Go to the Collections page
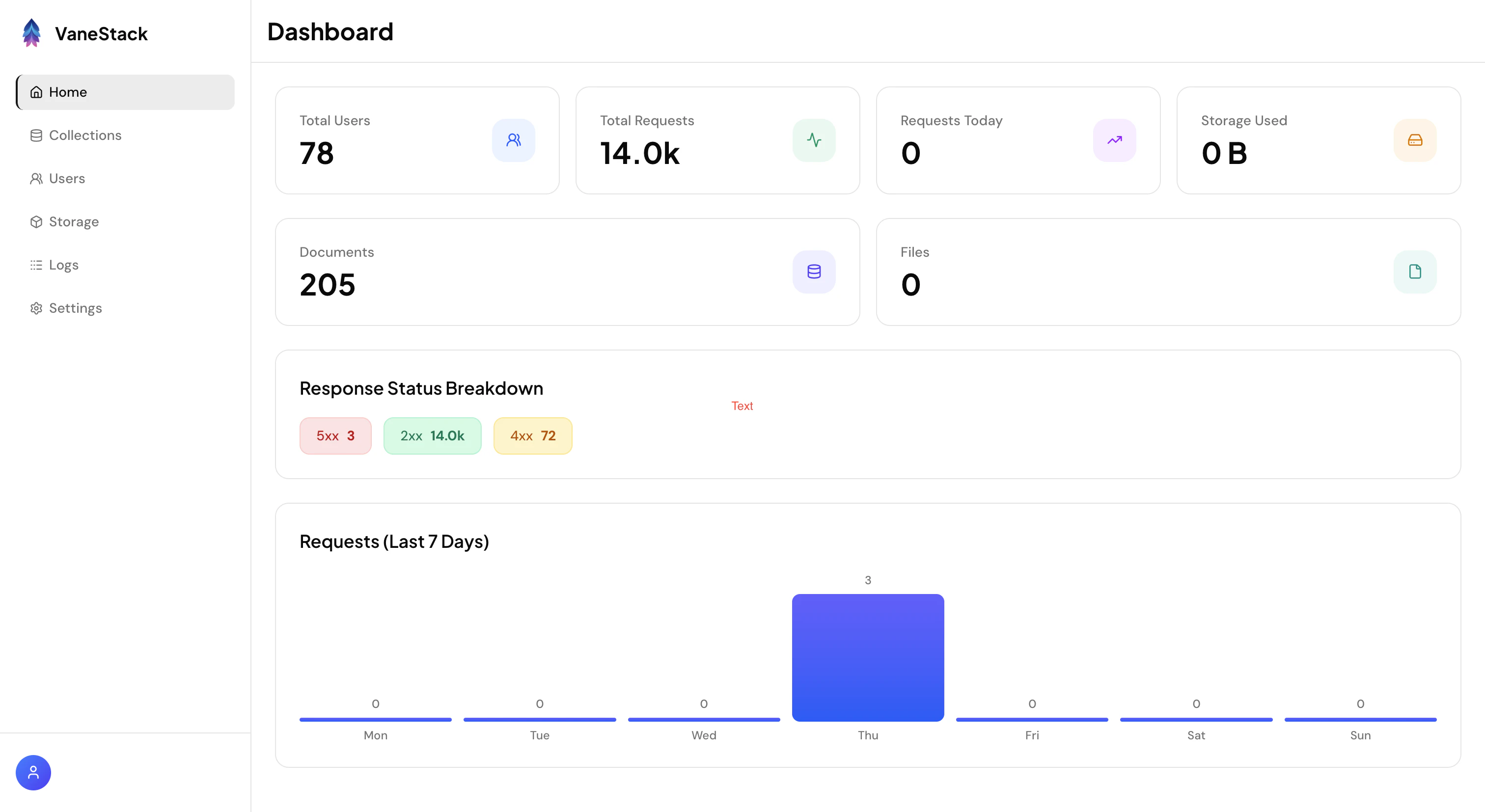 [x=85, y=135]
